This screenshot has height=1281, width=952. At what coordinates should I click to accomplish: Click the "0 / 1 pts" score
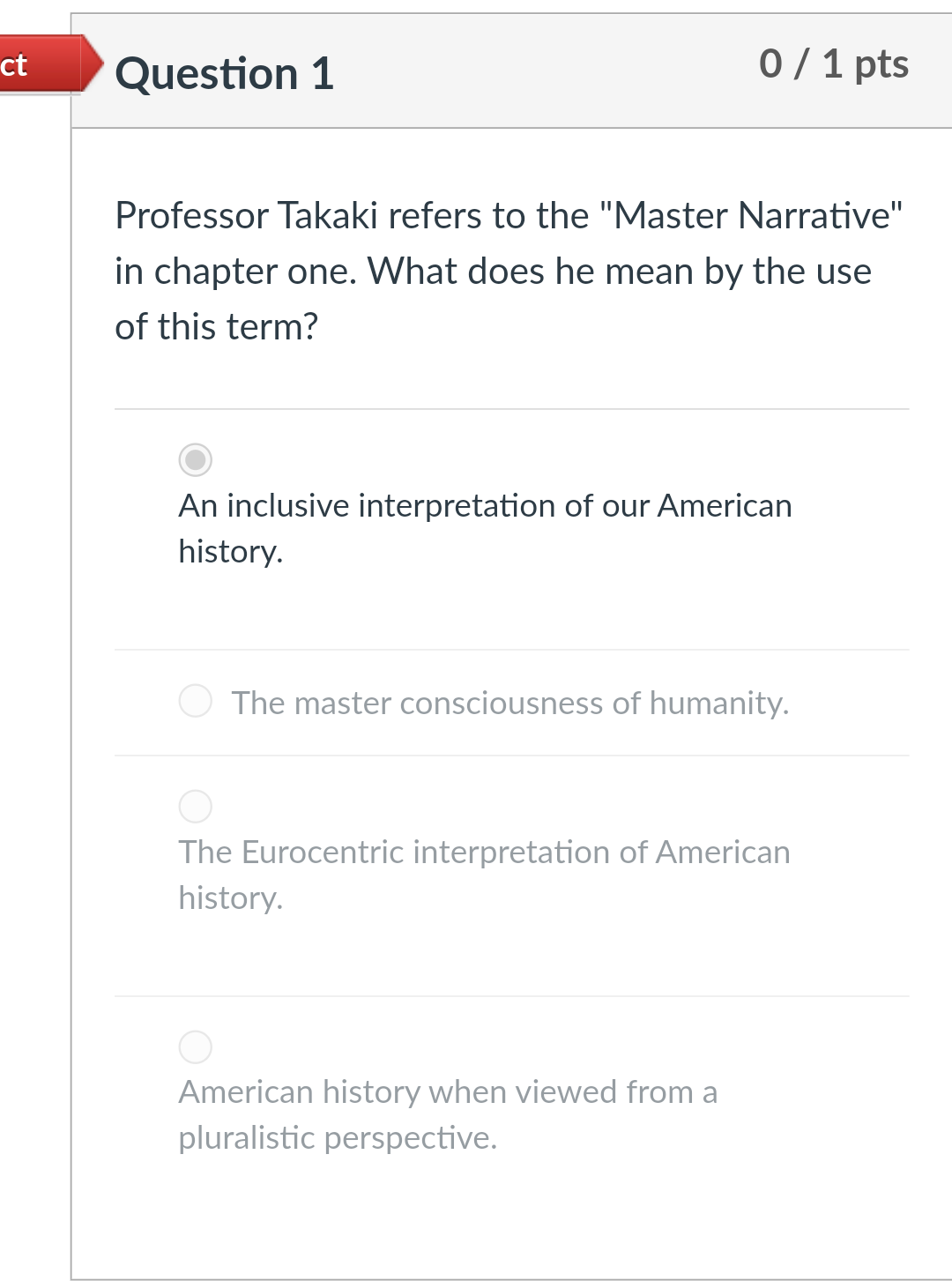point(833,63)
